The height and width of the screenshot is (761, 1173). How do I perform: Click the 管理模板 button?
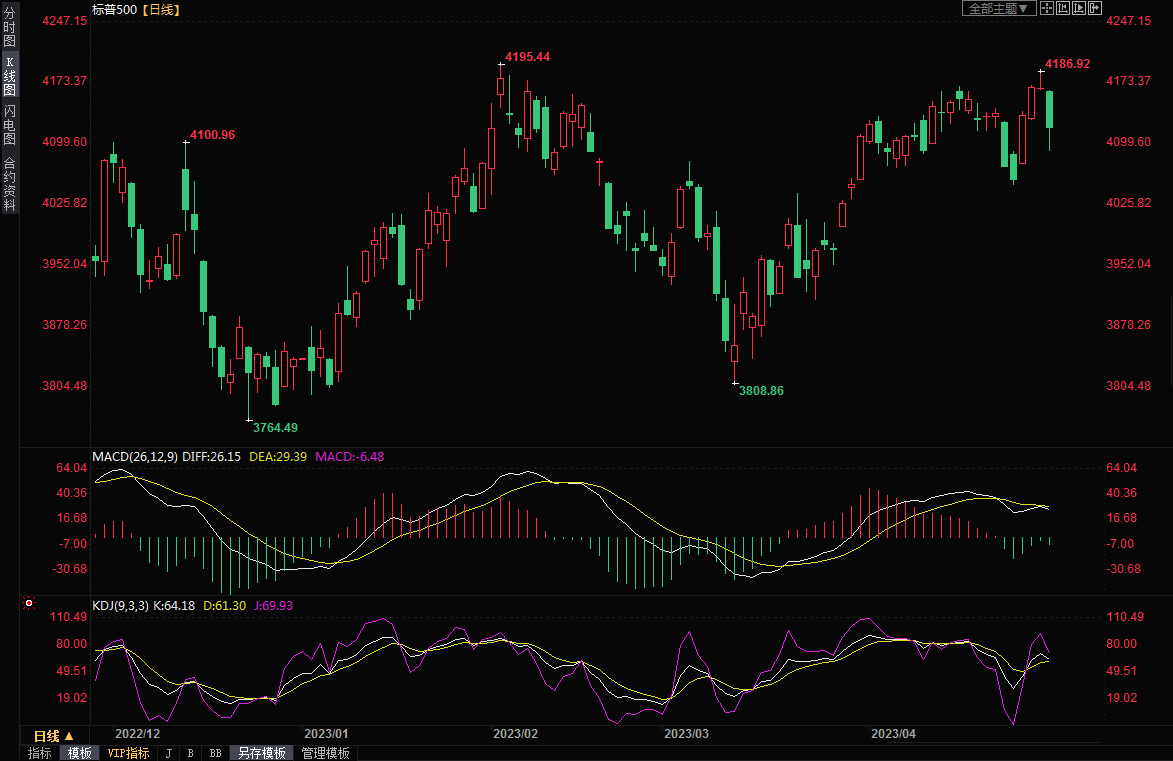coord(326,753)
